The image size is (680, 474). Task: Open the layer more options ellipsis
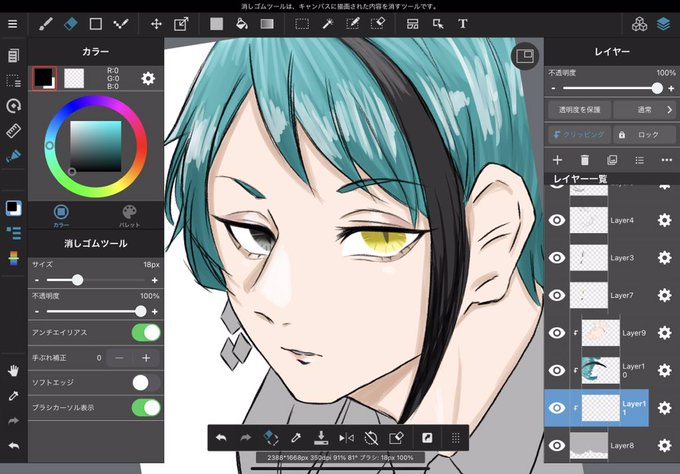point(667,160)
